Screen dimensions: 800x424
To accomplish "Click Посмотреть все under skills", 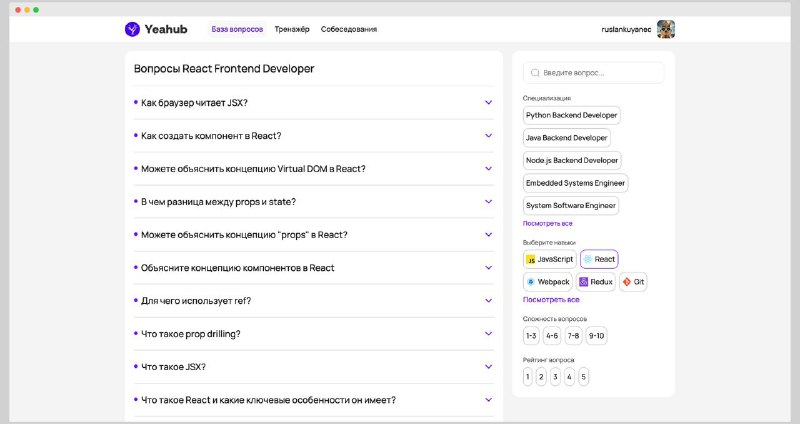I will 551,300.
